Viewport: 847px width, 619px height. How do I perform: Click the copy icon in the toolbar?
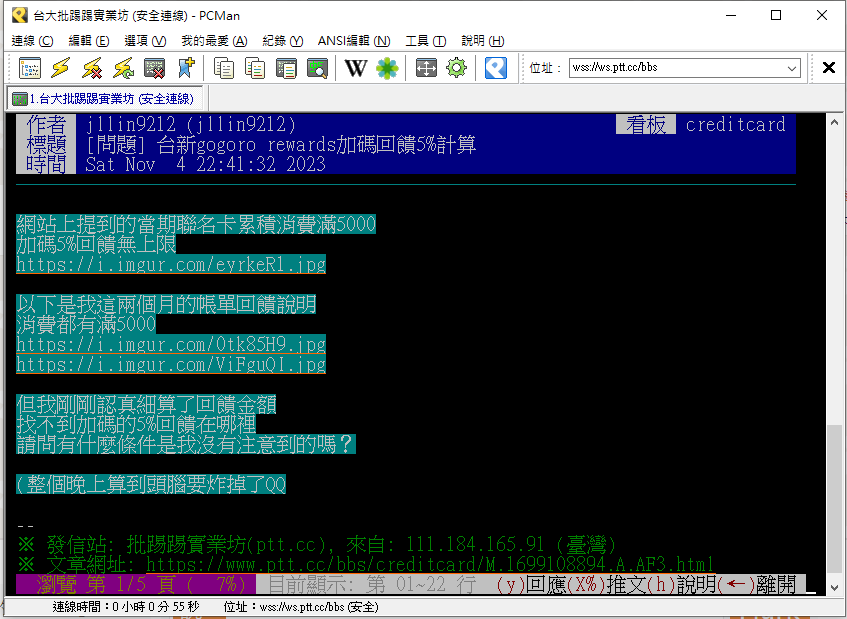pyautogui.click(x=224, y=68)
